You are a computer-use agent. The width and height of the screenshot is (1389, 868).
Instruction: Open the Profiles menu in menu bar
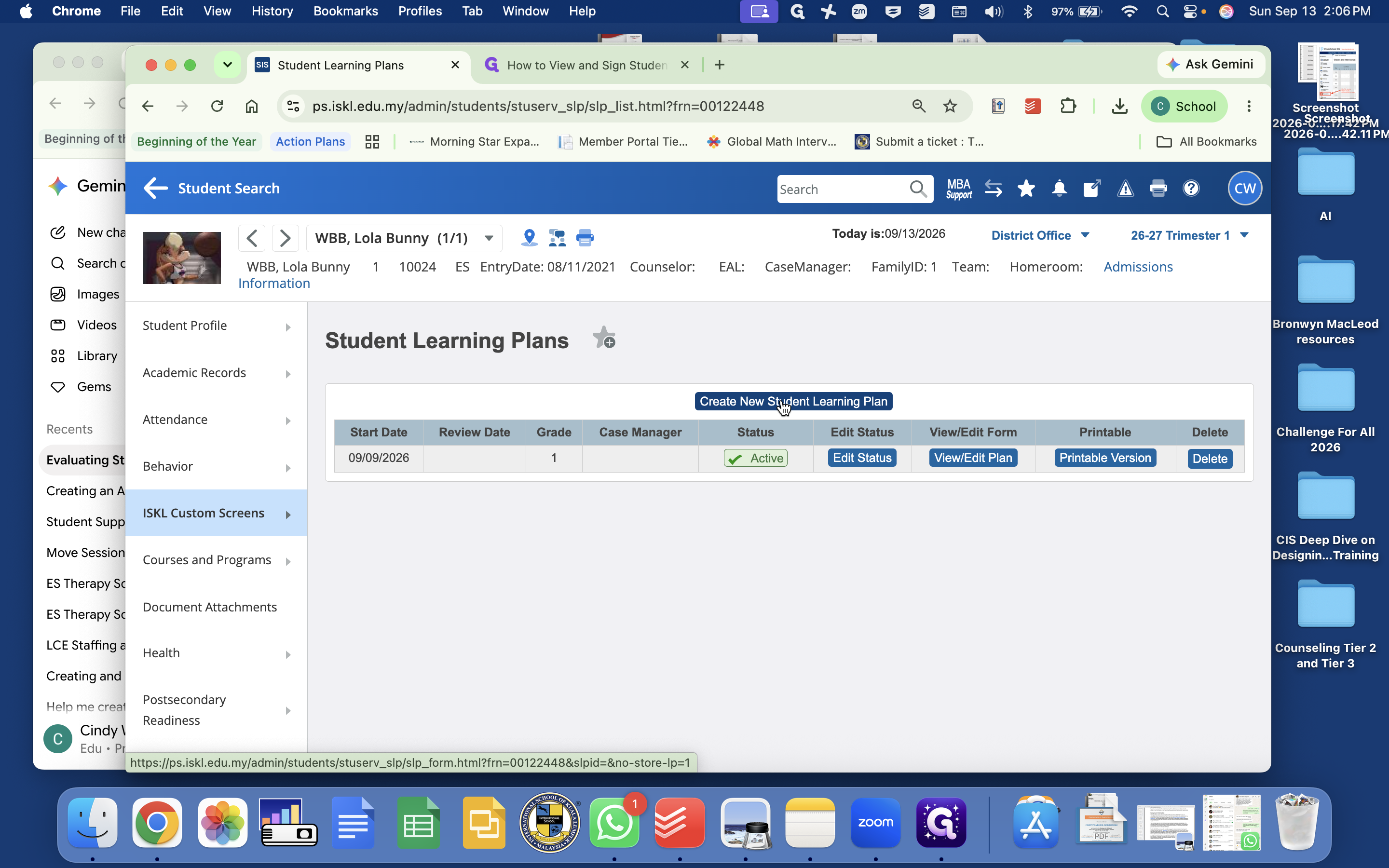click(x=420, y=11)
